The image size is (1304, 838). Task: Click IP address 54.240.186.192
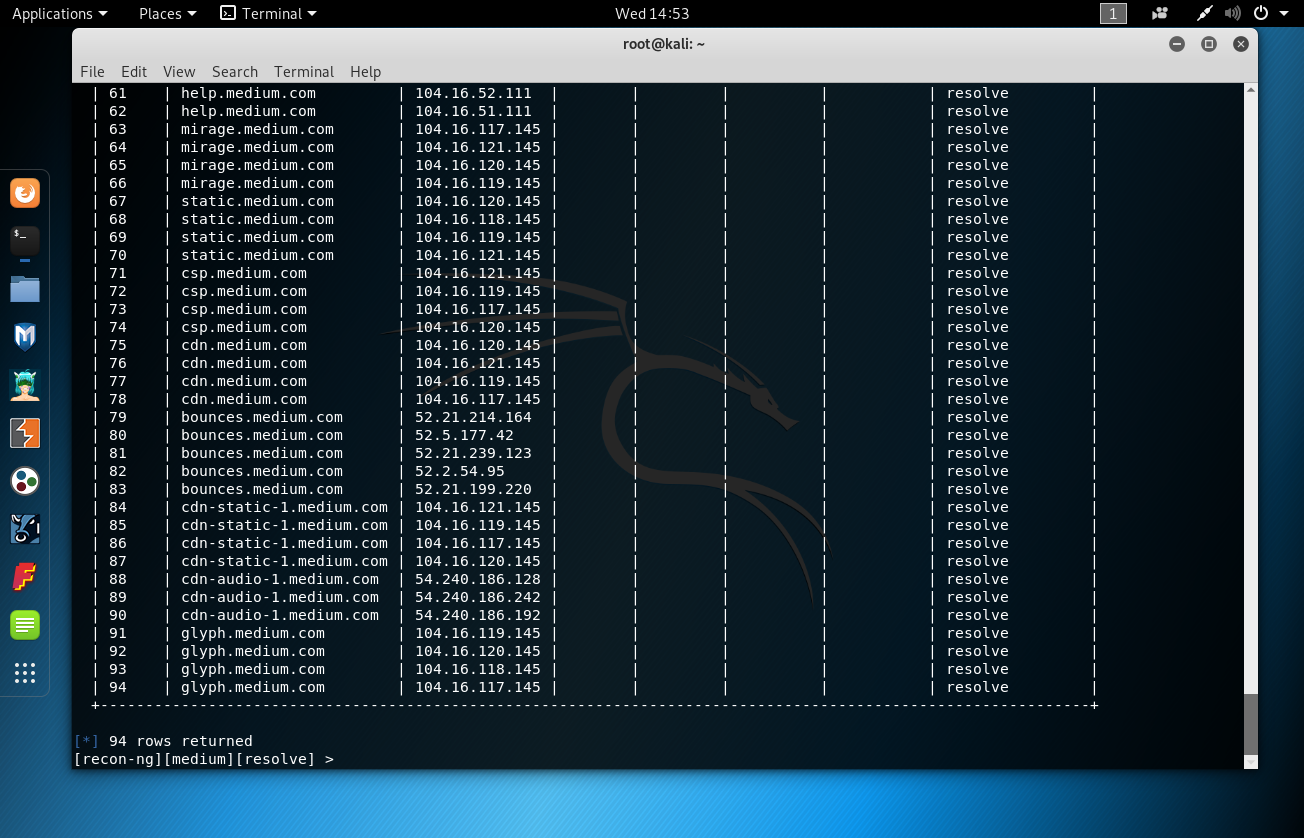(x=478, y=615)
